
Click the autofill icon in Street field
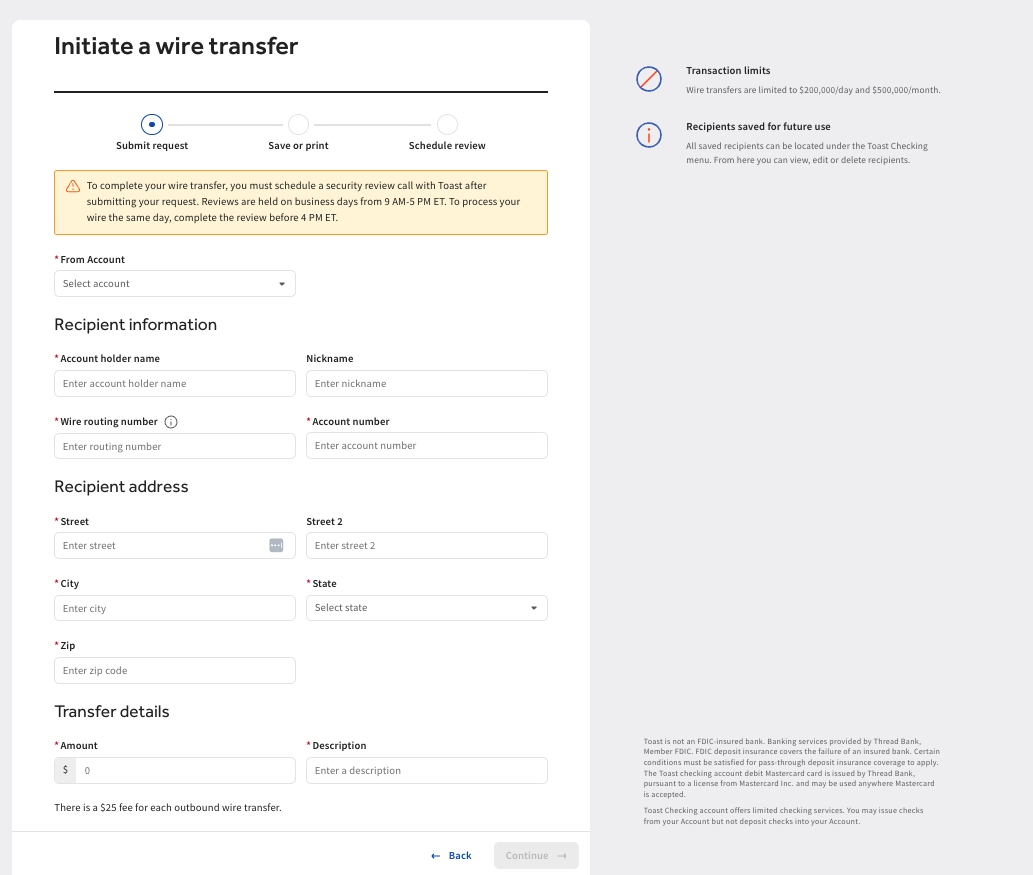(x=276, y=546)
